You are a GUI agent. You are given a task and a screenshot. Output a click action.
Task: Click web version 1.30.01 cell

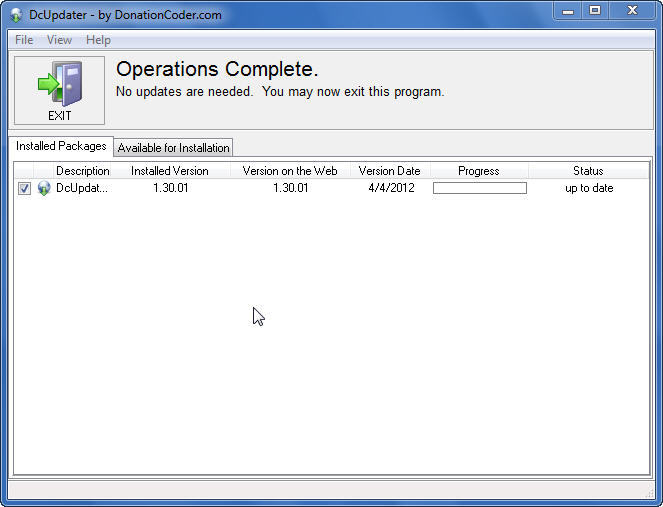click(x=290, y=188)
